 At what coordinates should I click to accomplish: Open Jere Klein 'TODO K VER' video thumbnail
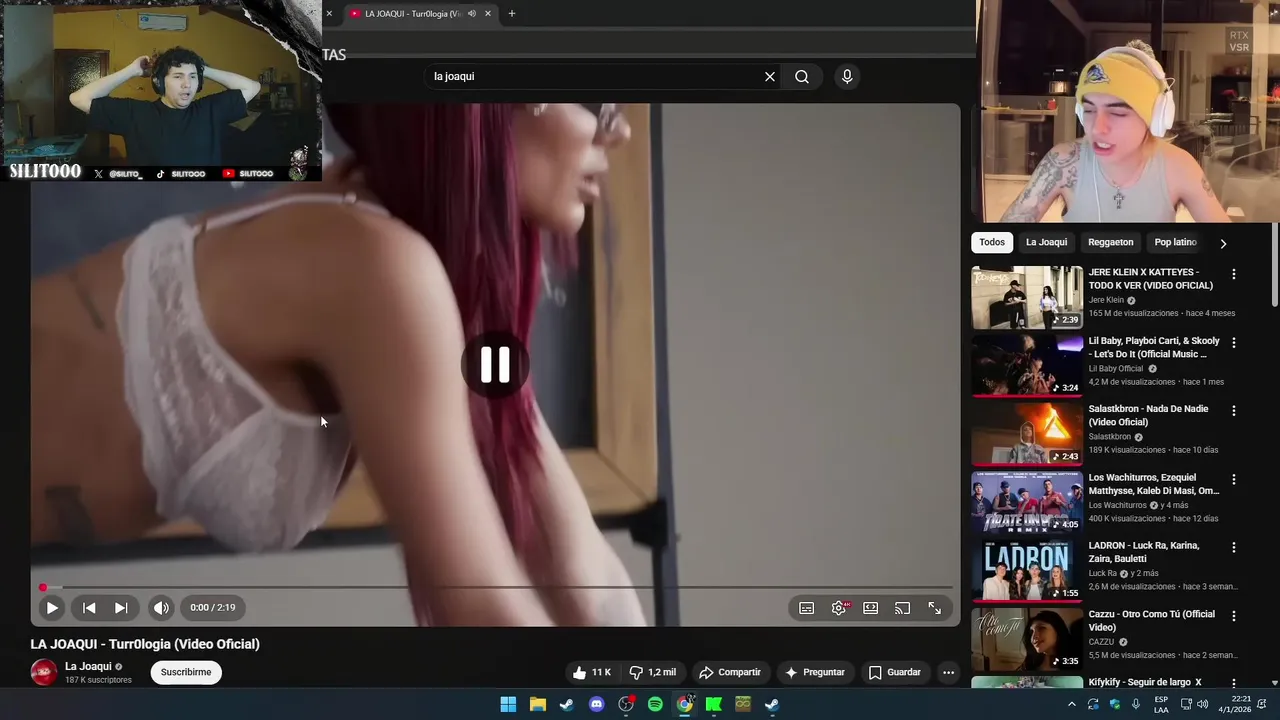point(1027,297)
